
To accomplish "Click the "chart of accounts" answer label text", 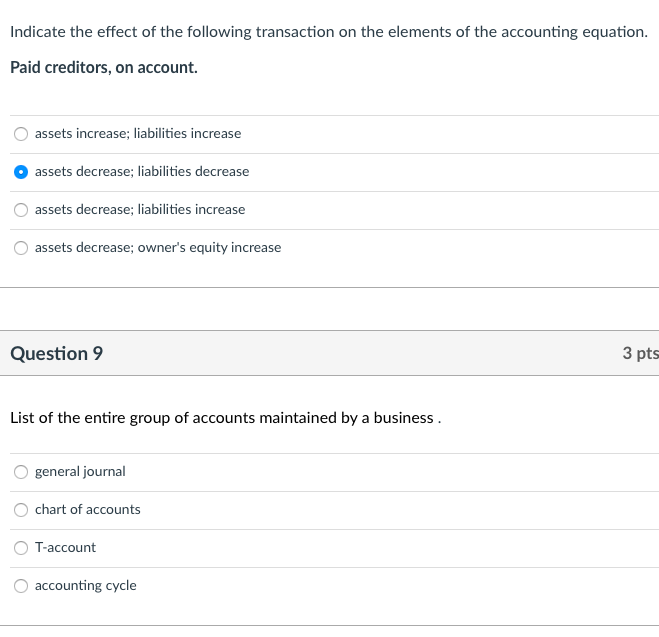I will pyautogui.click(x=88, y=510).
